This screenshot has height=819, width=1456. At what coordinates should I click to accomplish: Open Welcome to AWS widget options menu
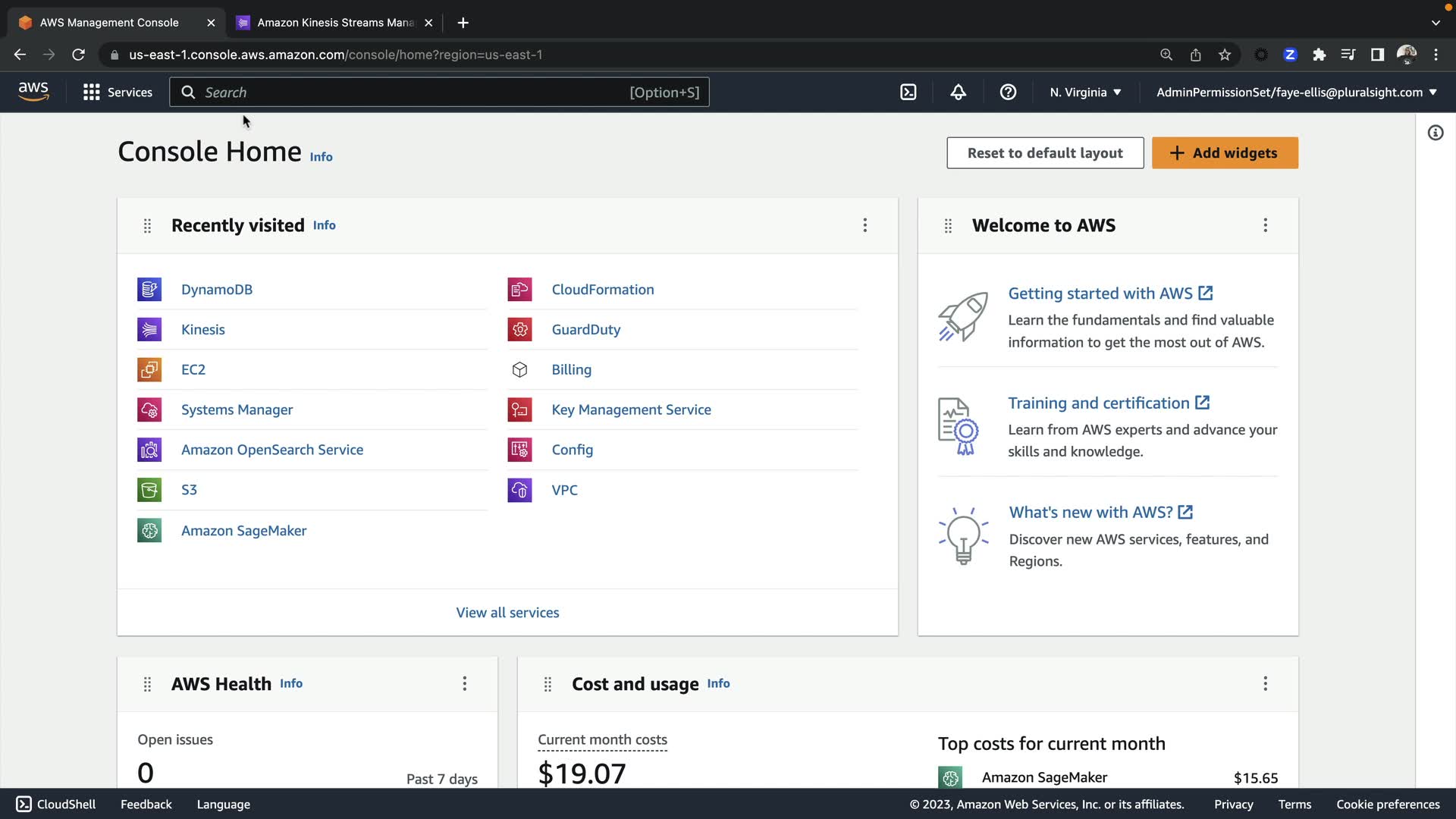[x=1265, y=225]
